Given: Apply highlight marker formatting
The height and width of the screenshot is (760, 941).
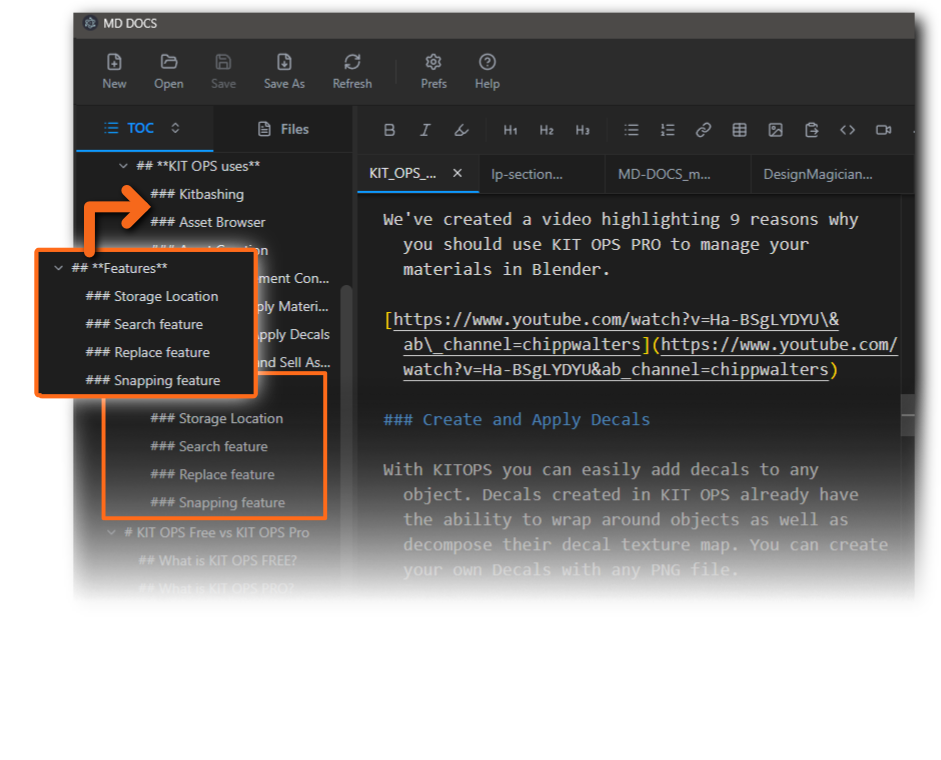Looking at the screenshot, I should pos(461,130).
